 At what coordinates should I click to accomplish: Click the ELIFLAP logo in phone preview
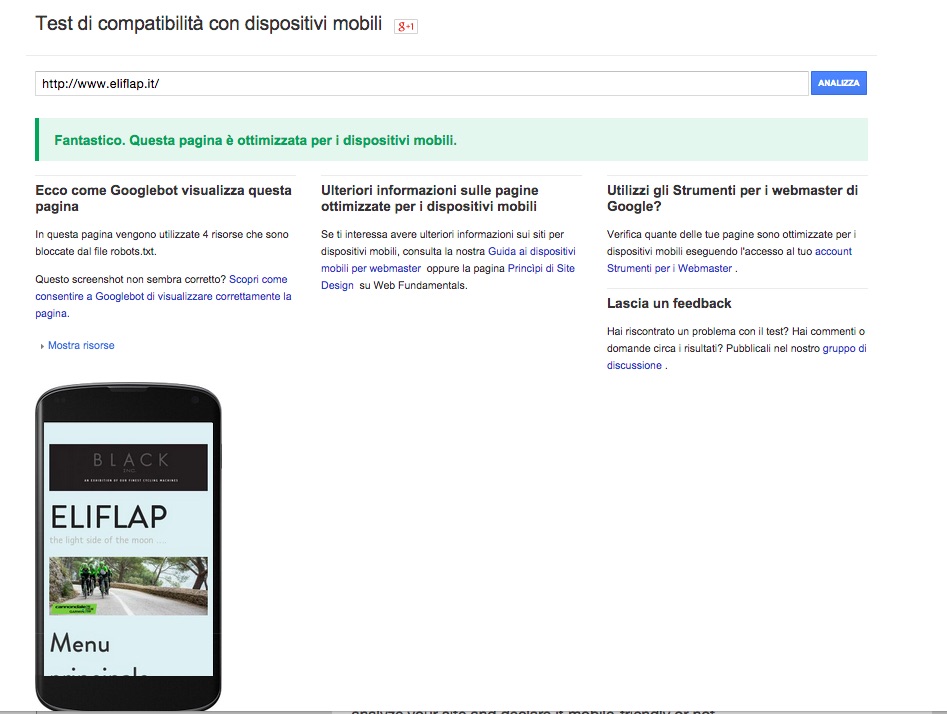tap(109, 517)
